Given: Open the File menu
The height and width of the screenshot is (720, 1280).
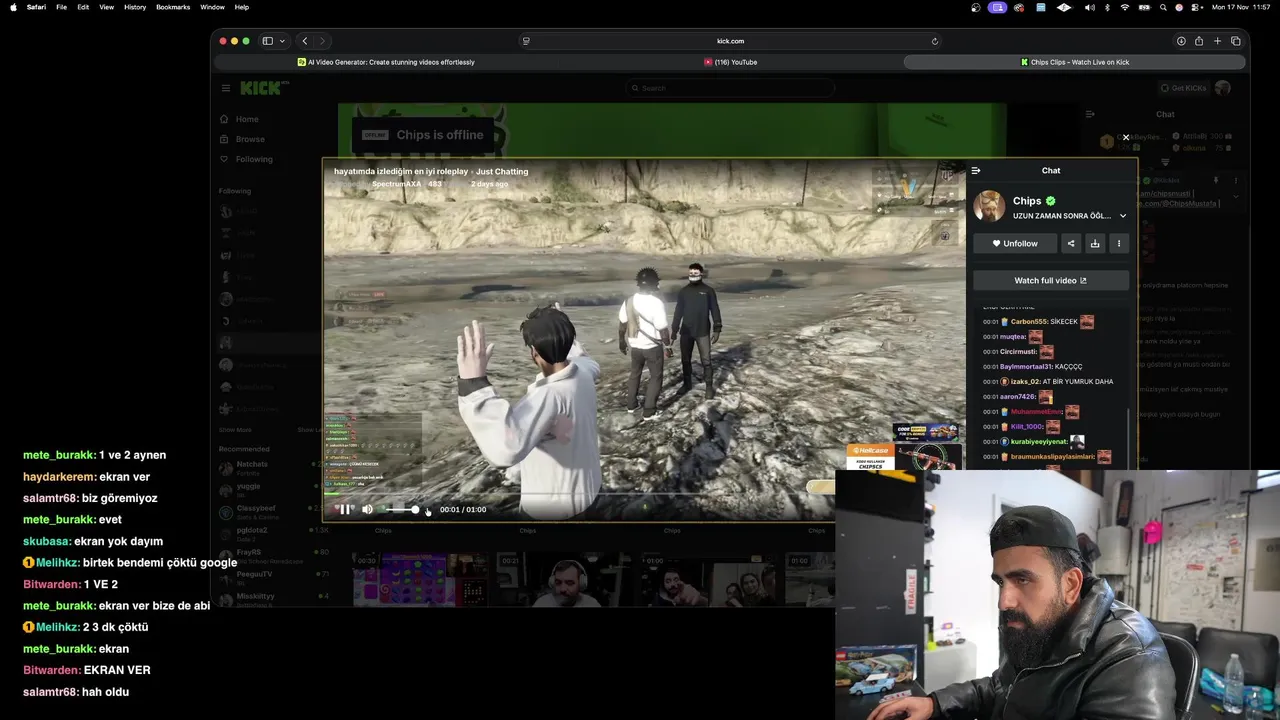Looking at the screenshot, I should pos(61,7).
